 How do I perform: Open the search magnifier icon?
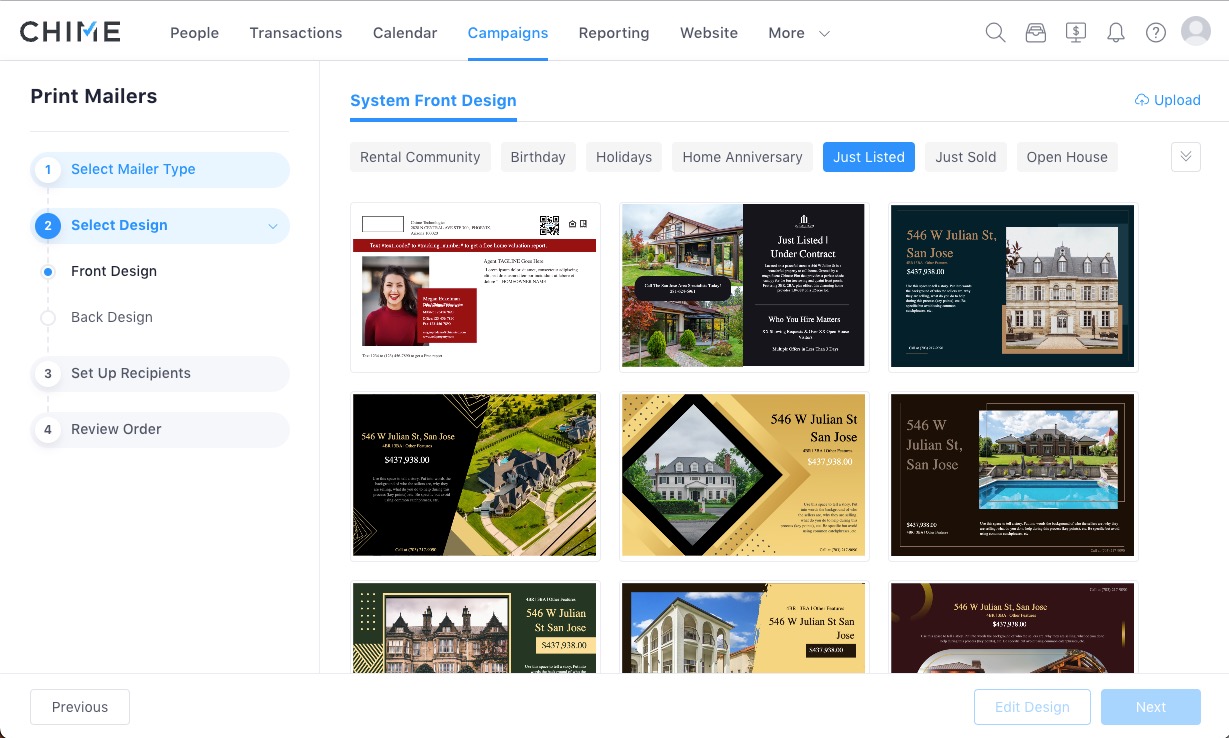coord(995,32)
